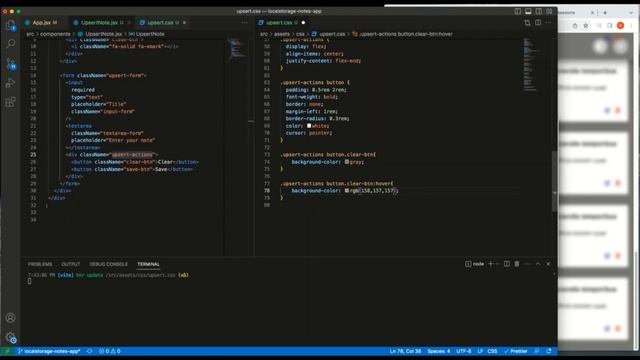Image resolution: width=640 pixels, height=360 pixels.
Task: Open a new tab in browser window
Action: pos(605,13)
